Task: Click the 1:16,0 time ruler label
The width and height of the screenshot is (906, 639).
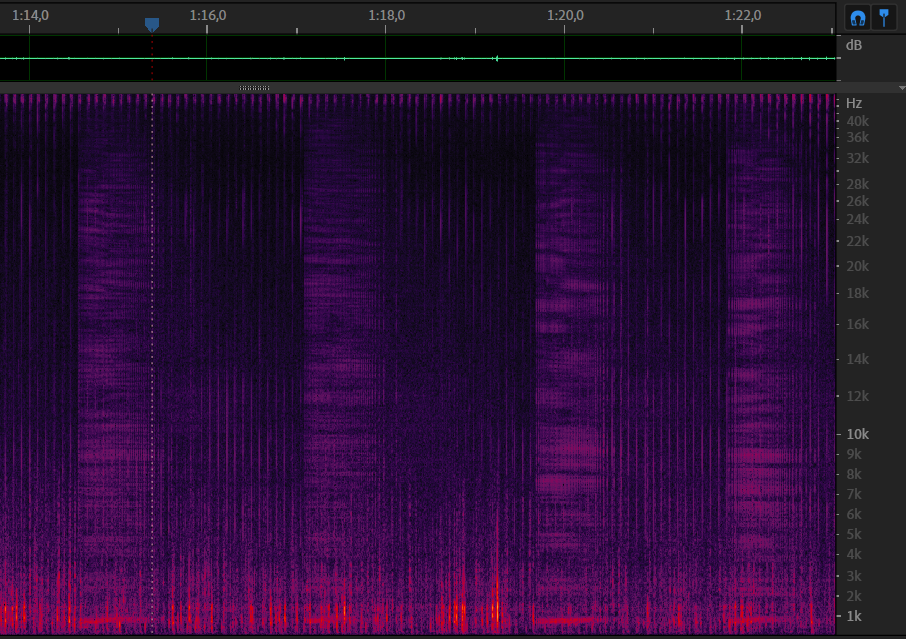Action: point(208,15)
